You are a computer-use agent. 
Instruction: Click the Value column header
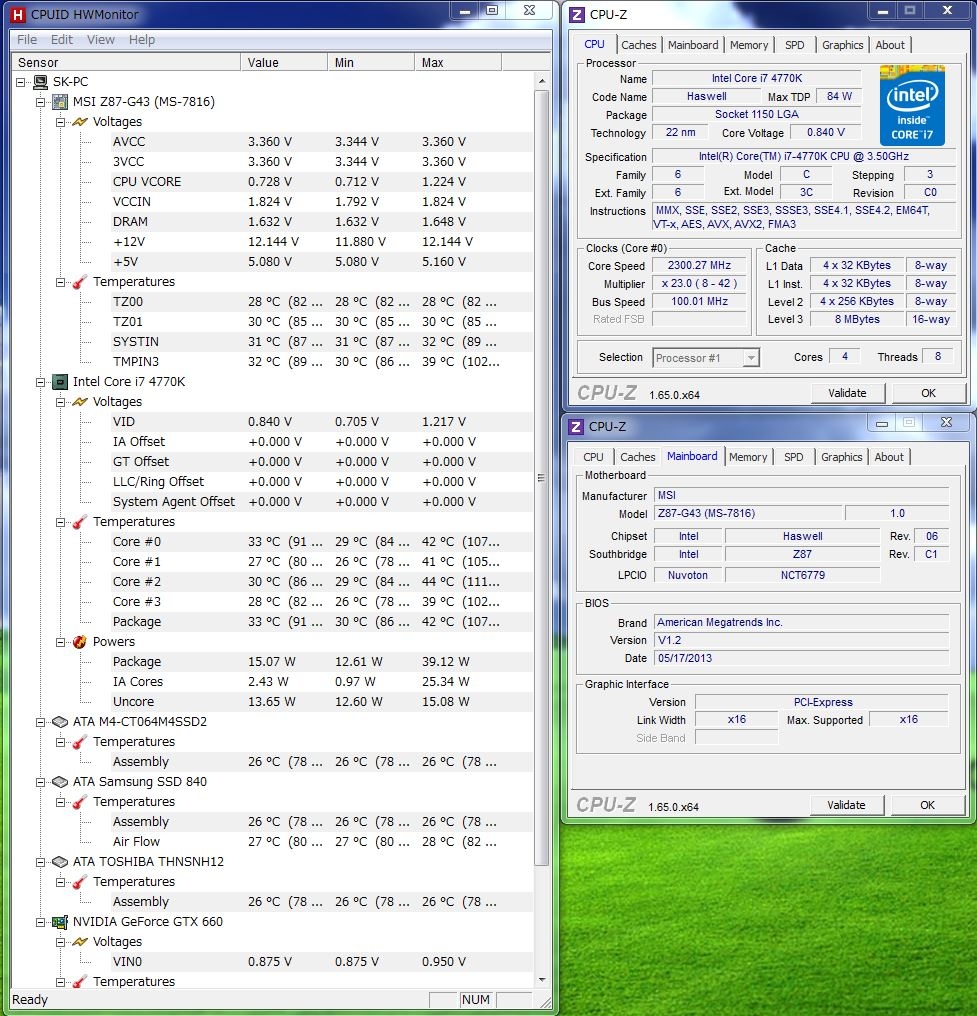coord(284,62)
